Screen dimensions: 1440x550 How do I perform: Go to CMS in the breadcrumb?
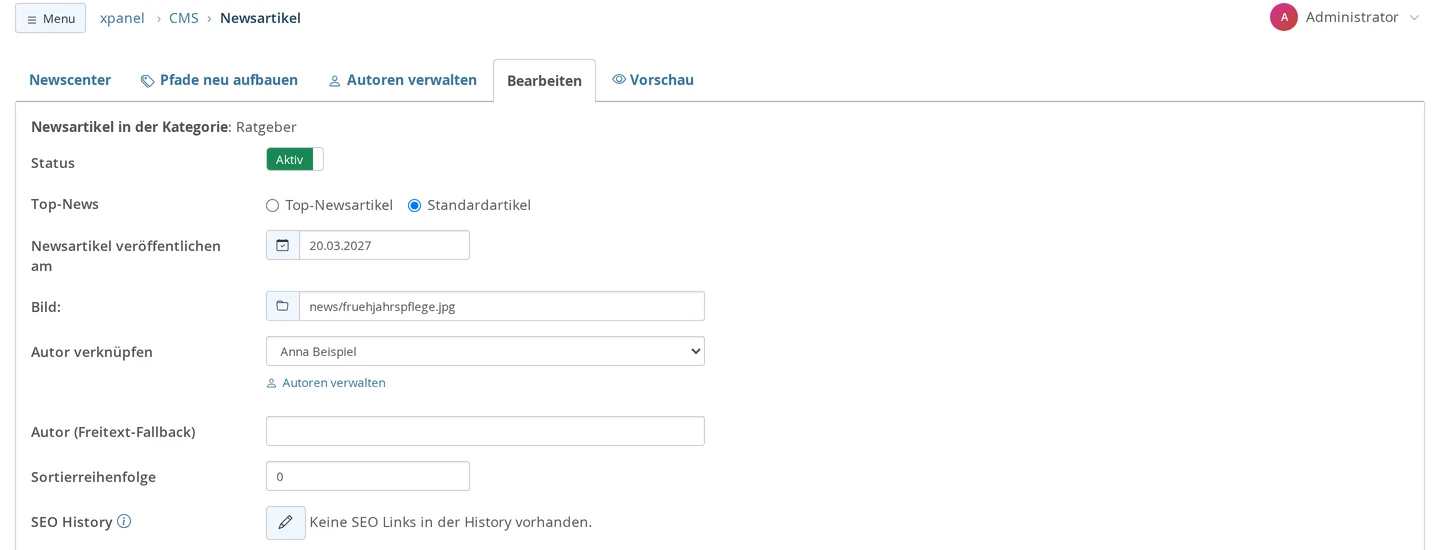[184, 18]
